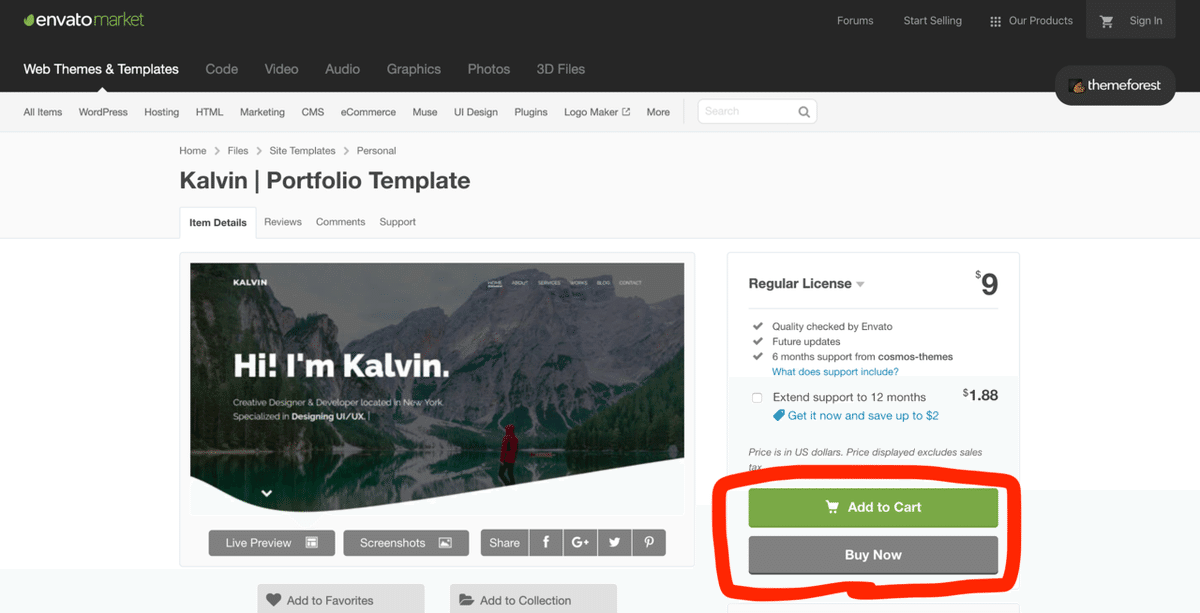This screenshot has height=613, width=1200.
Task: Go to the Graphics section
Action: coord(414,69)
